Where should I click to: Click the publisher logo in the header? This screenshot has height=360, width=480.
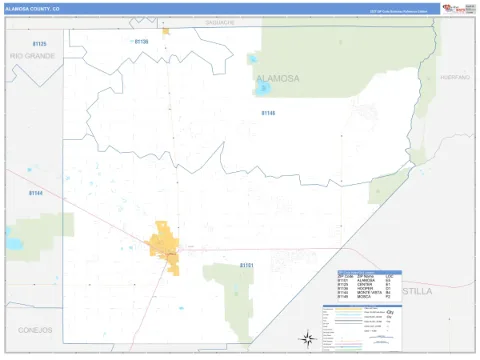click(x=459, y=9)
